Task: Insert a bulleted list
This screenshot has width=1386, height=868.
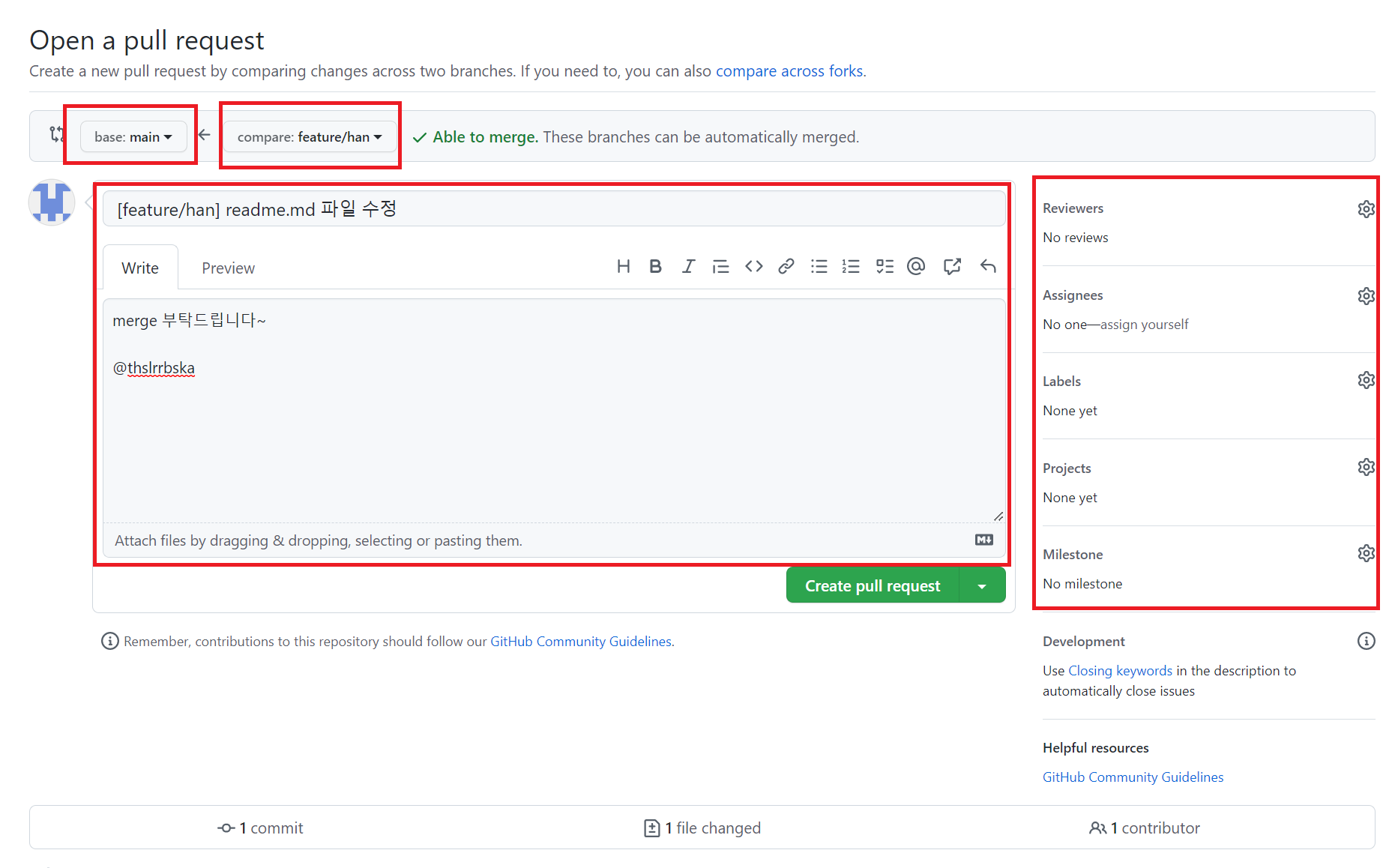Action: tap(819, 266)
